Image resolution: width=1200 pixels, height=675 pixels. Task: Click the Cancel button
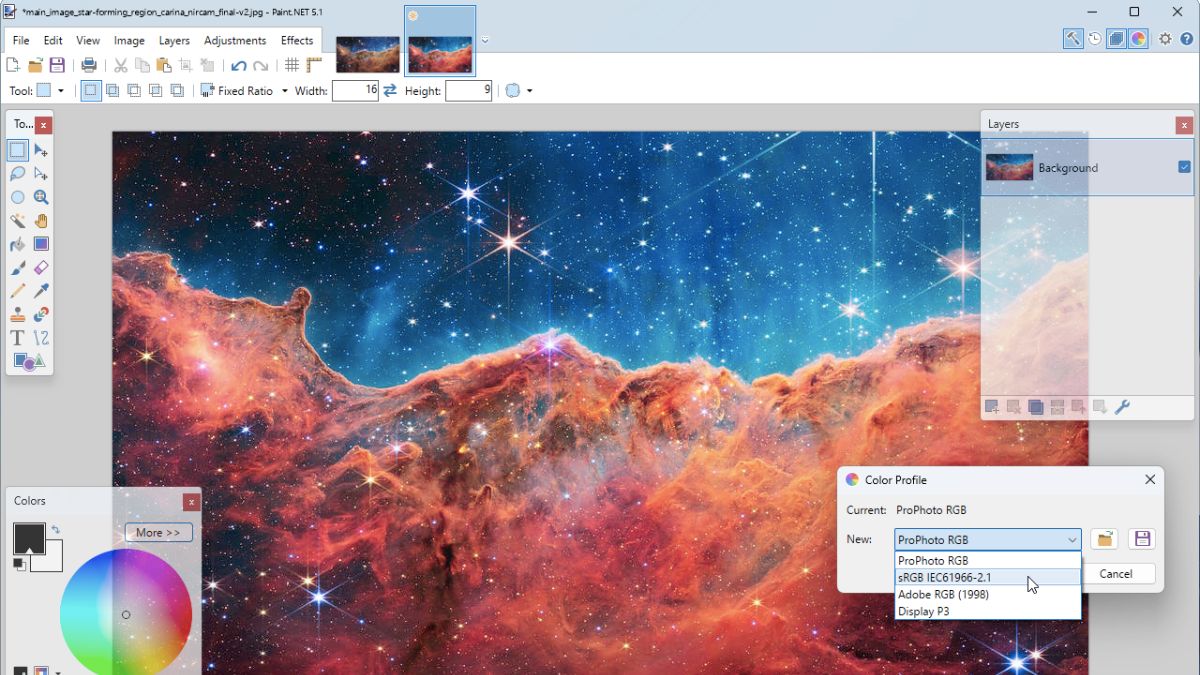click(1116, 574)
